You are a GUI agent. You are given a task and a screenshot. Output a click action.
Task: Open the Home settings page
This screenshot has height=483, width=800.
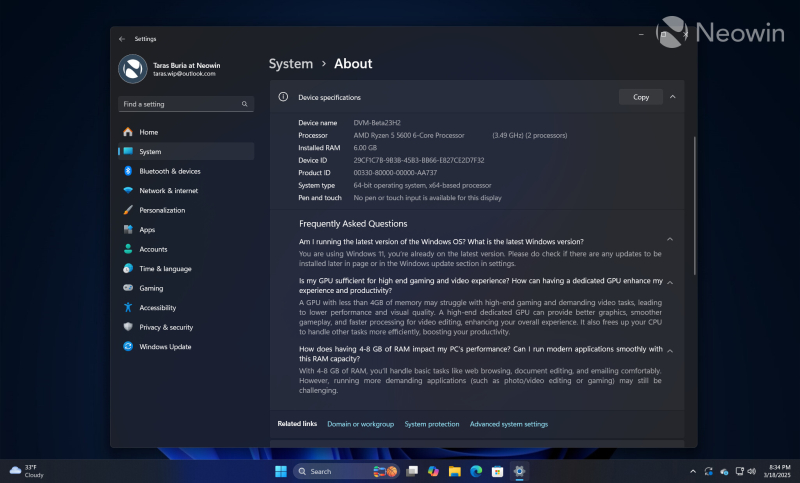(x=148, y=132)
